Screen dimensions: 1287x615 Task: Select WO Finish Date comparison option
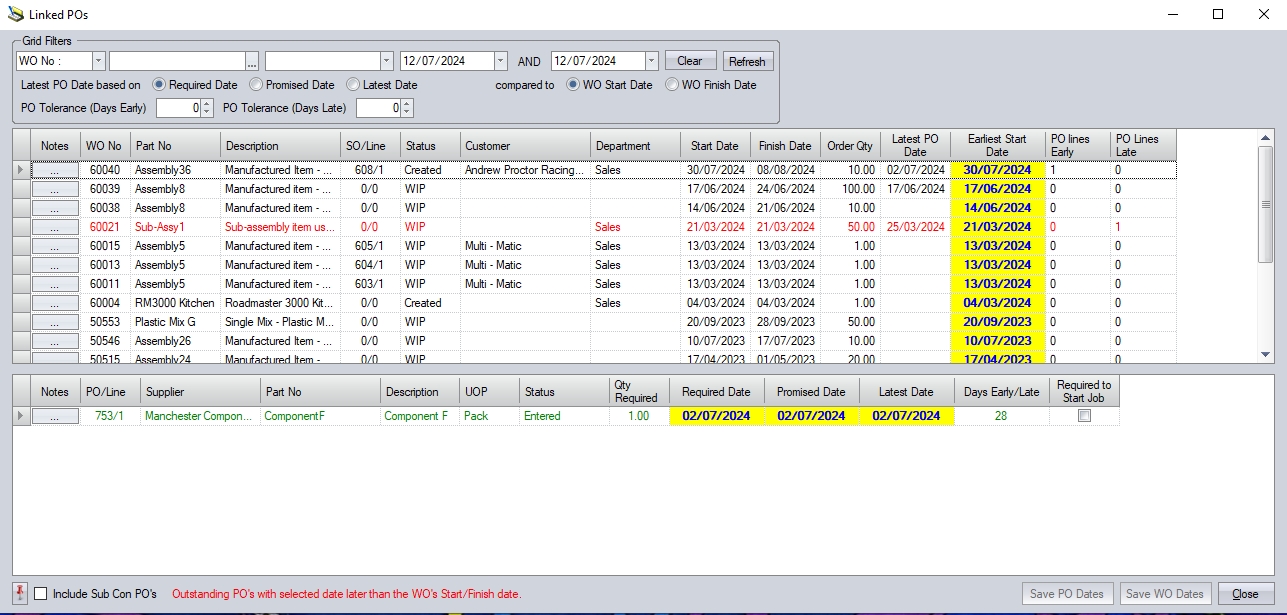point(672,85)
